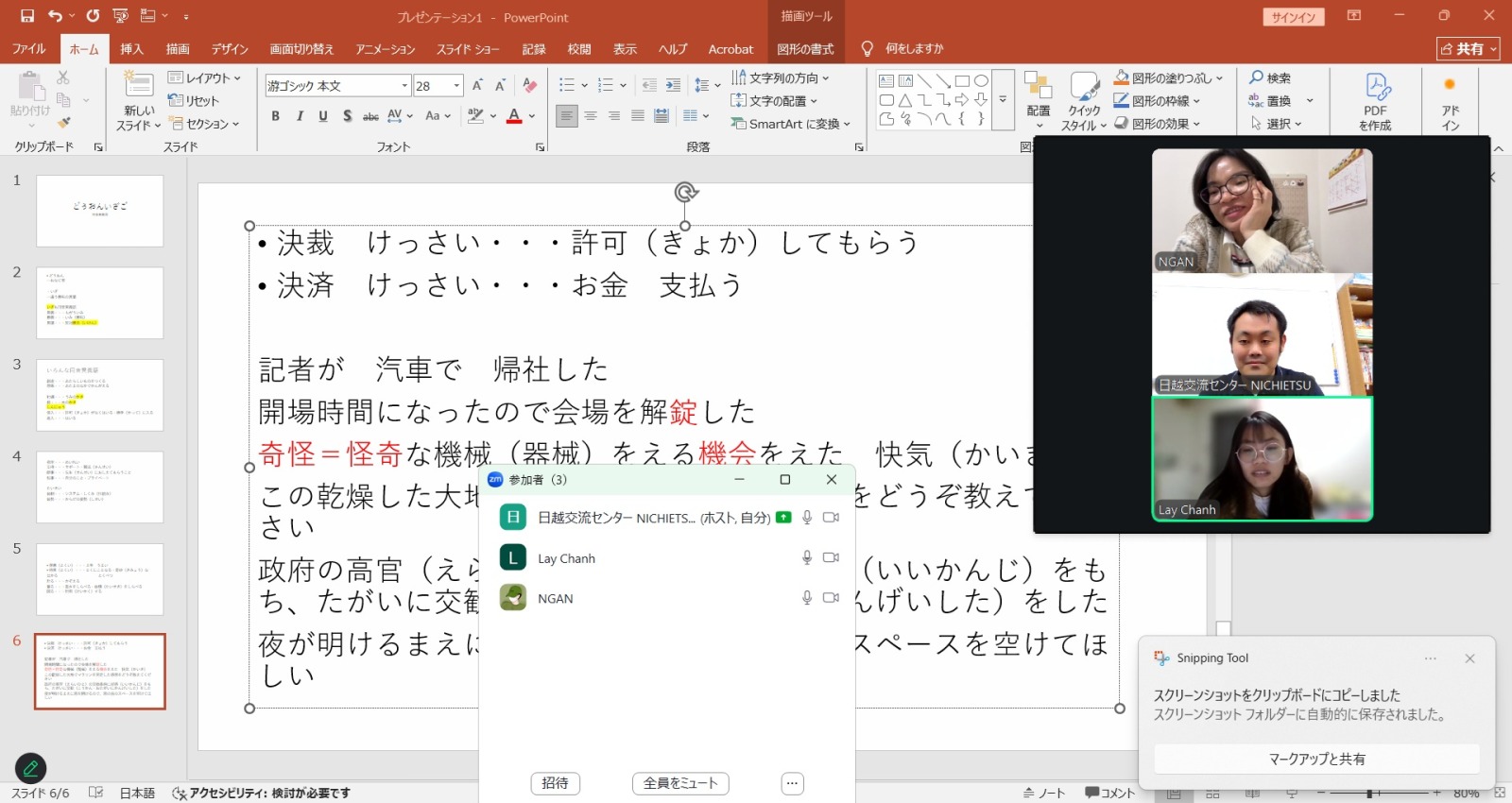
Task: Expand the font size 28 dropdown
Action: click(456, 86)
